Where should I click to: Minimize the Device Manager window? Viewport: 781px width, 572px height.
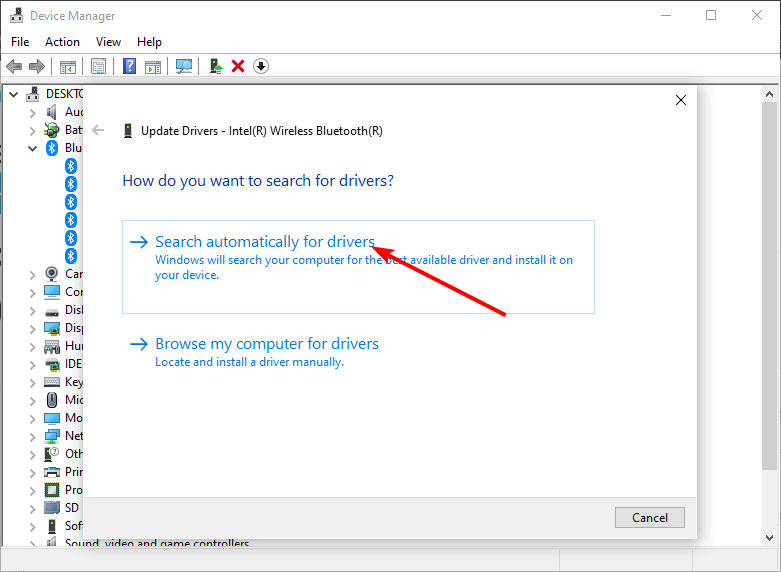pos(665,15)
